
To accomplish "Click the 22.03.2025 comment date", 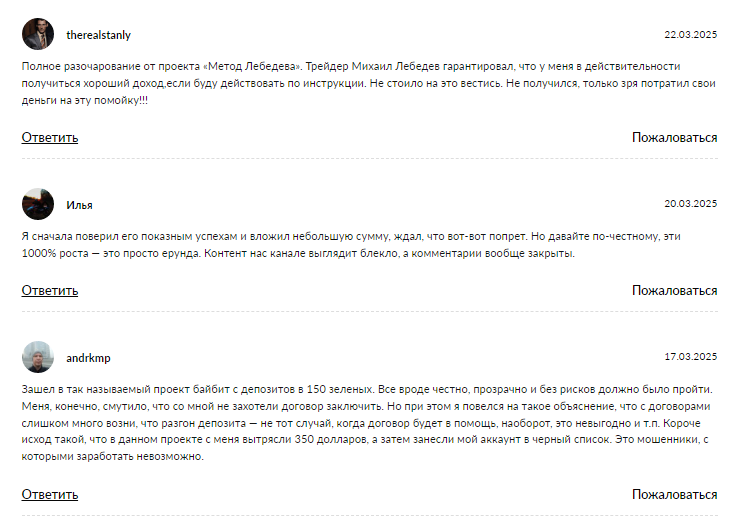I will (691, 36).
